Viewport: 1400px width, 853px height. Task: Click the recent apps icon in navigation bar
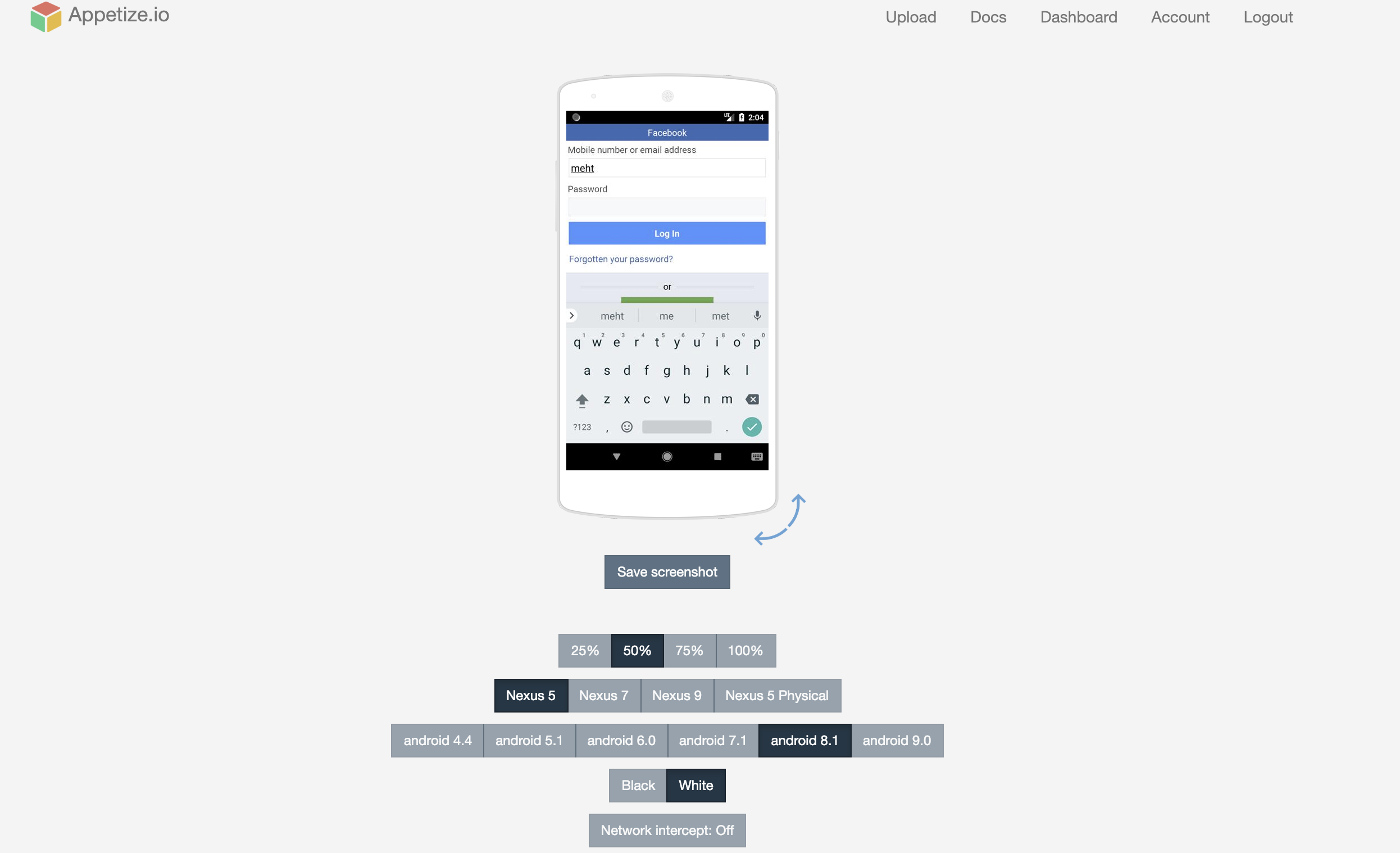tap(717, 456)
